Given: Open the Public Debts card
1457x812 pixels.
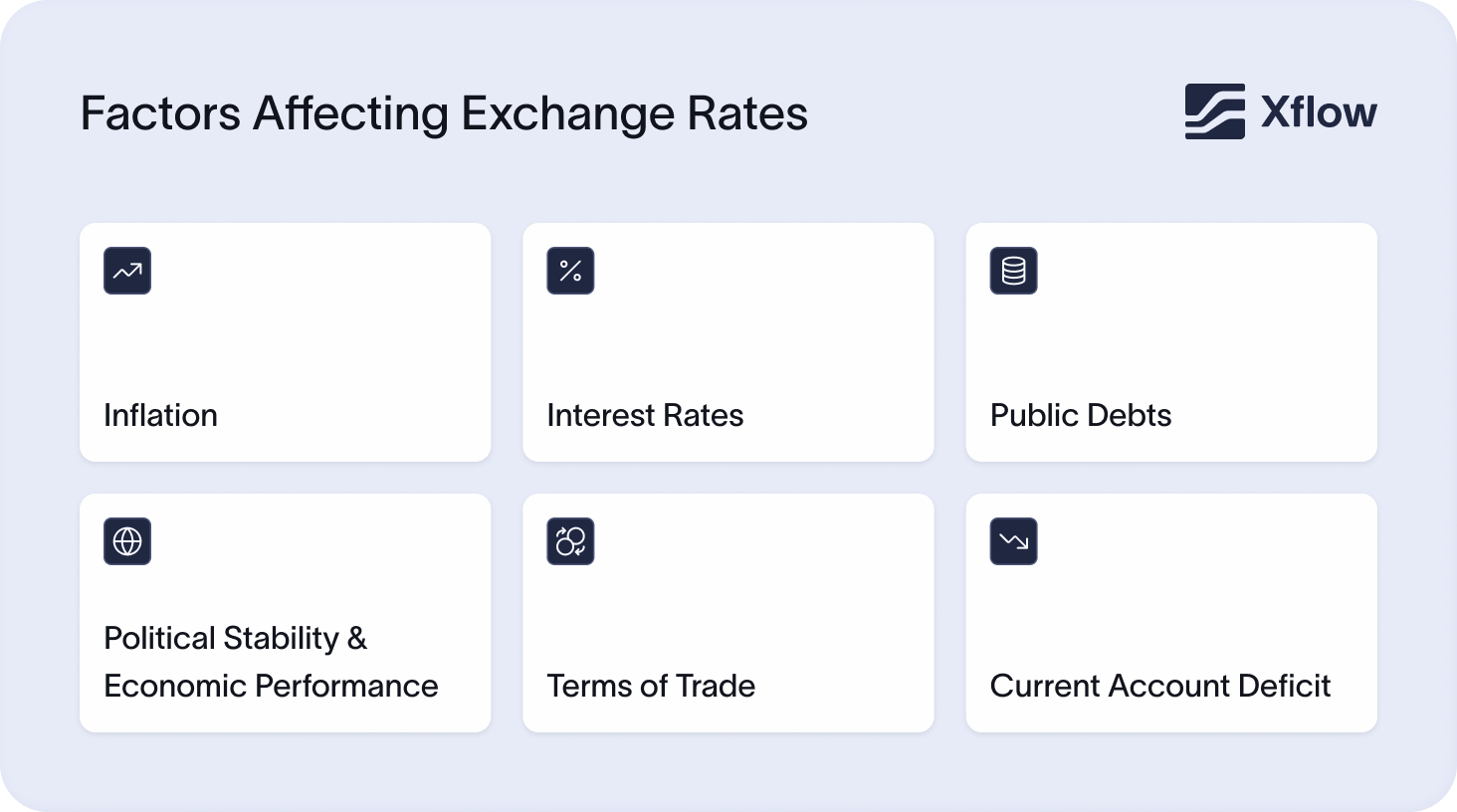Looking at the screenshot, I should click(1170, 342).
